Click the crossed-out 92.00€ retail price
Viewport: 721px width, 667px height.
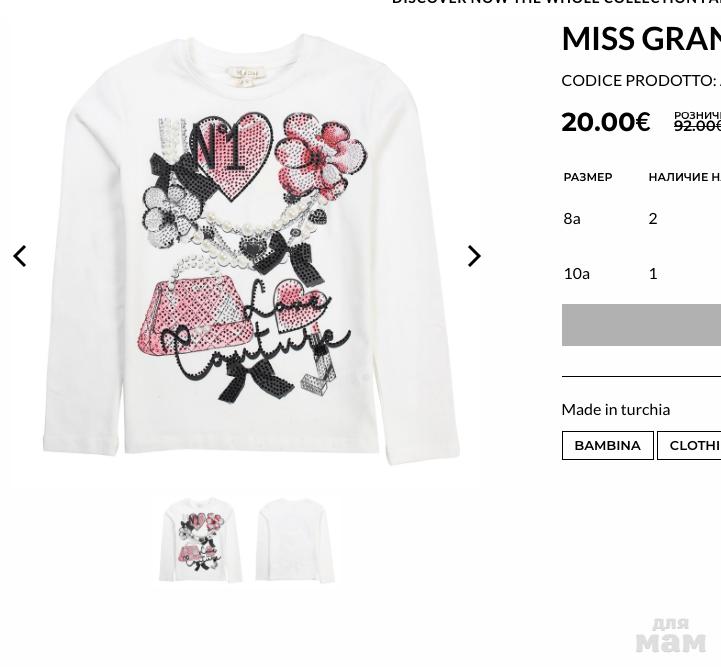[x=698, y=125]
